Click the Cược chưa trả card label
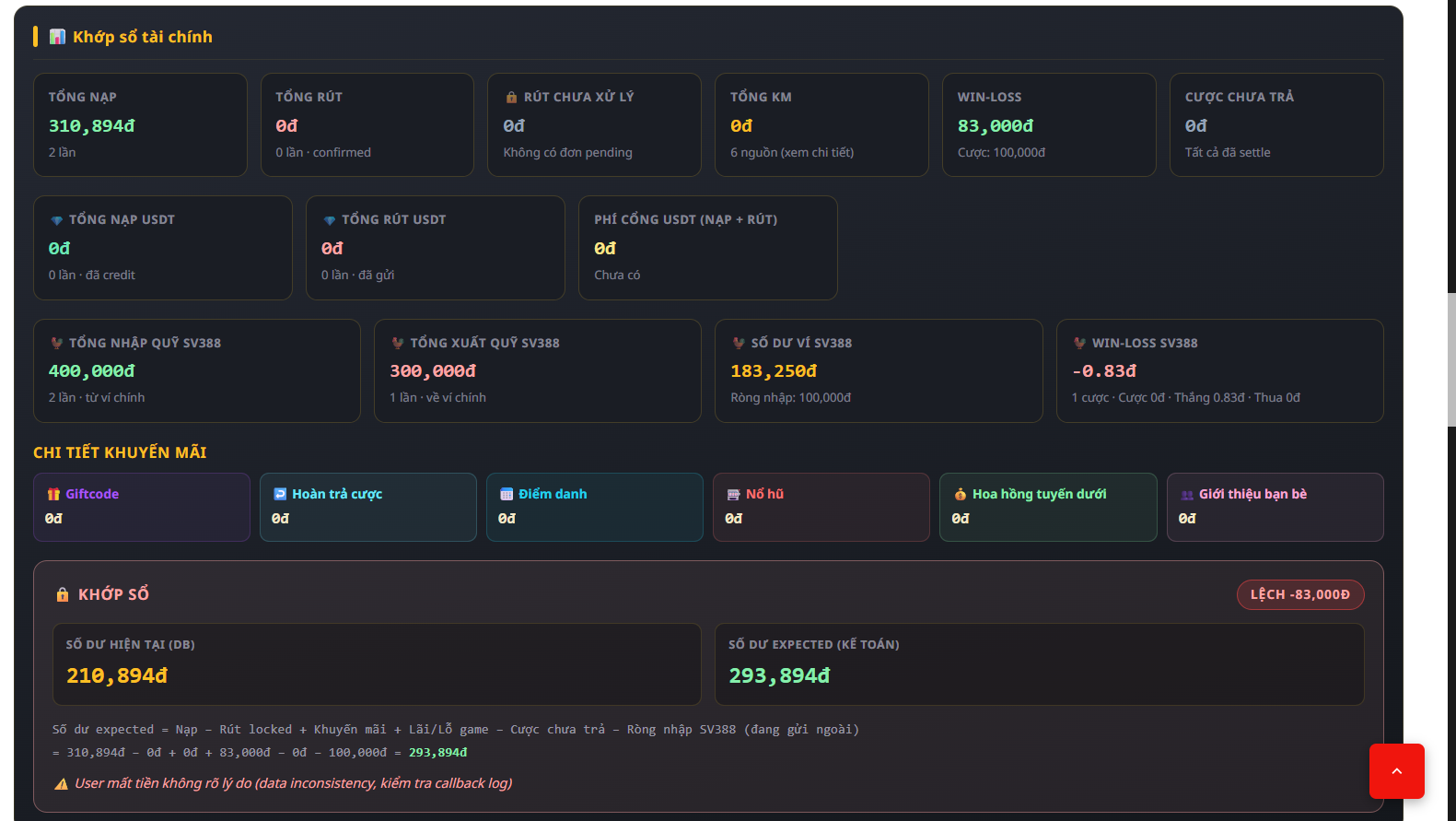Viewport: 1456px width, 821px height. [1240, 97]
